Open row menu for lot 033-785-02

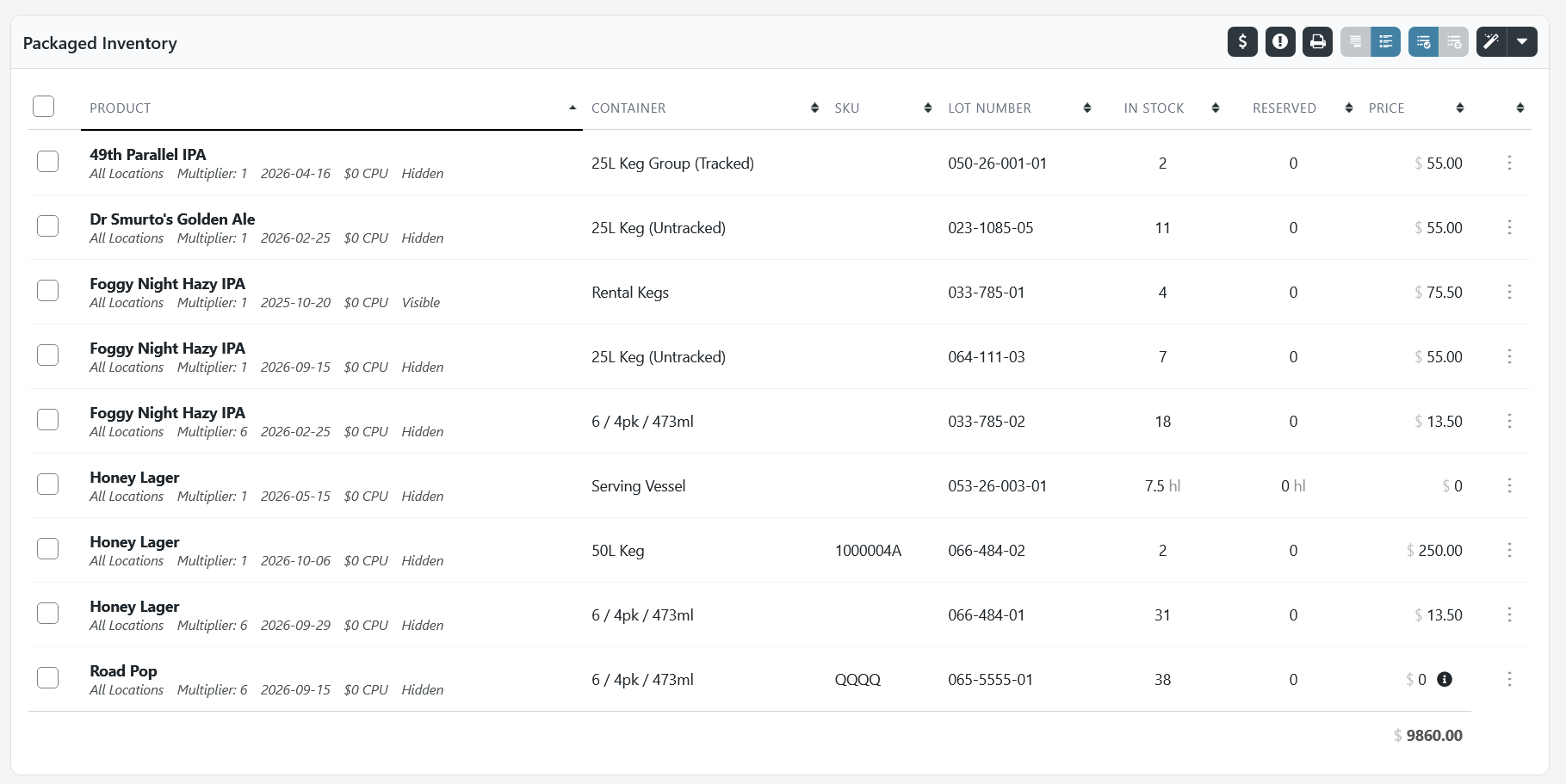1509,421
